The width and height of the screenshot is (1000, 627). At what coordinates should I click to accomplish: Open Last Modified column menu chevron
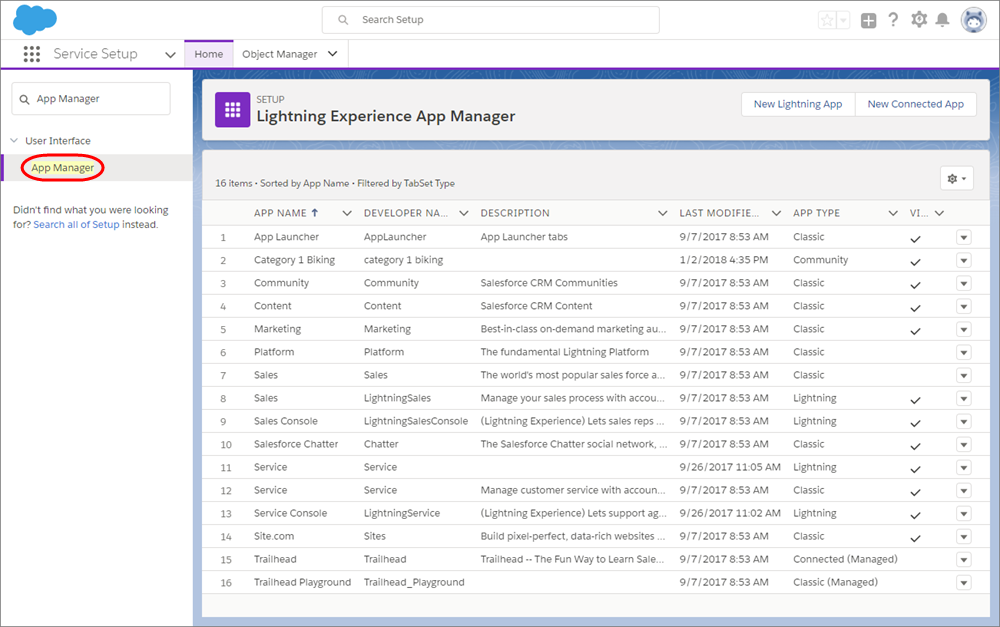(x=776, y=213)
